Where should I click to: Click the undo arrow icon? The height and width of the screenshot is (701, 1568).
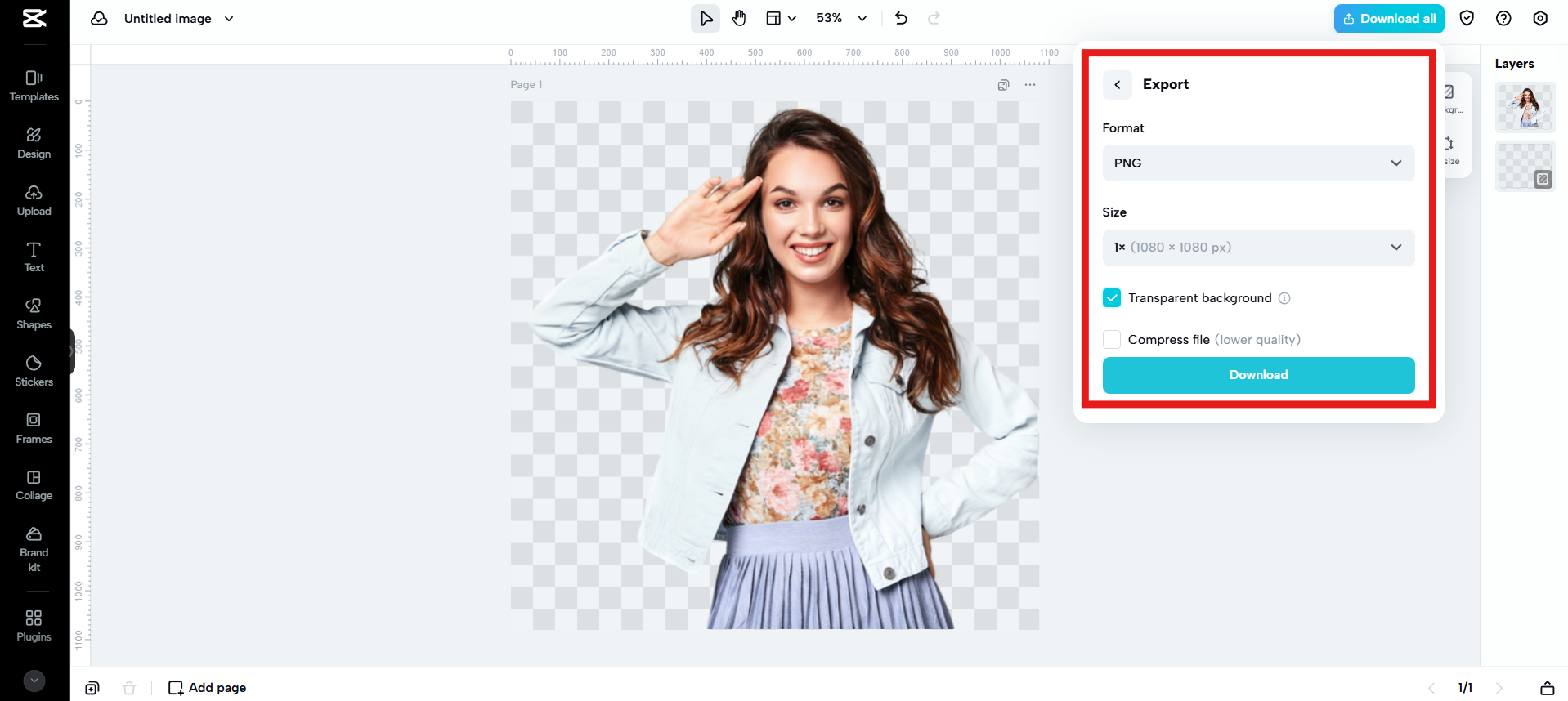[x=901, y=18]
